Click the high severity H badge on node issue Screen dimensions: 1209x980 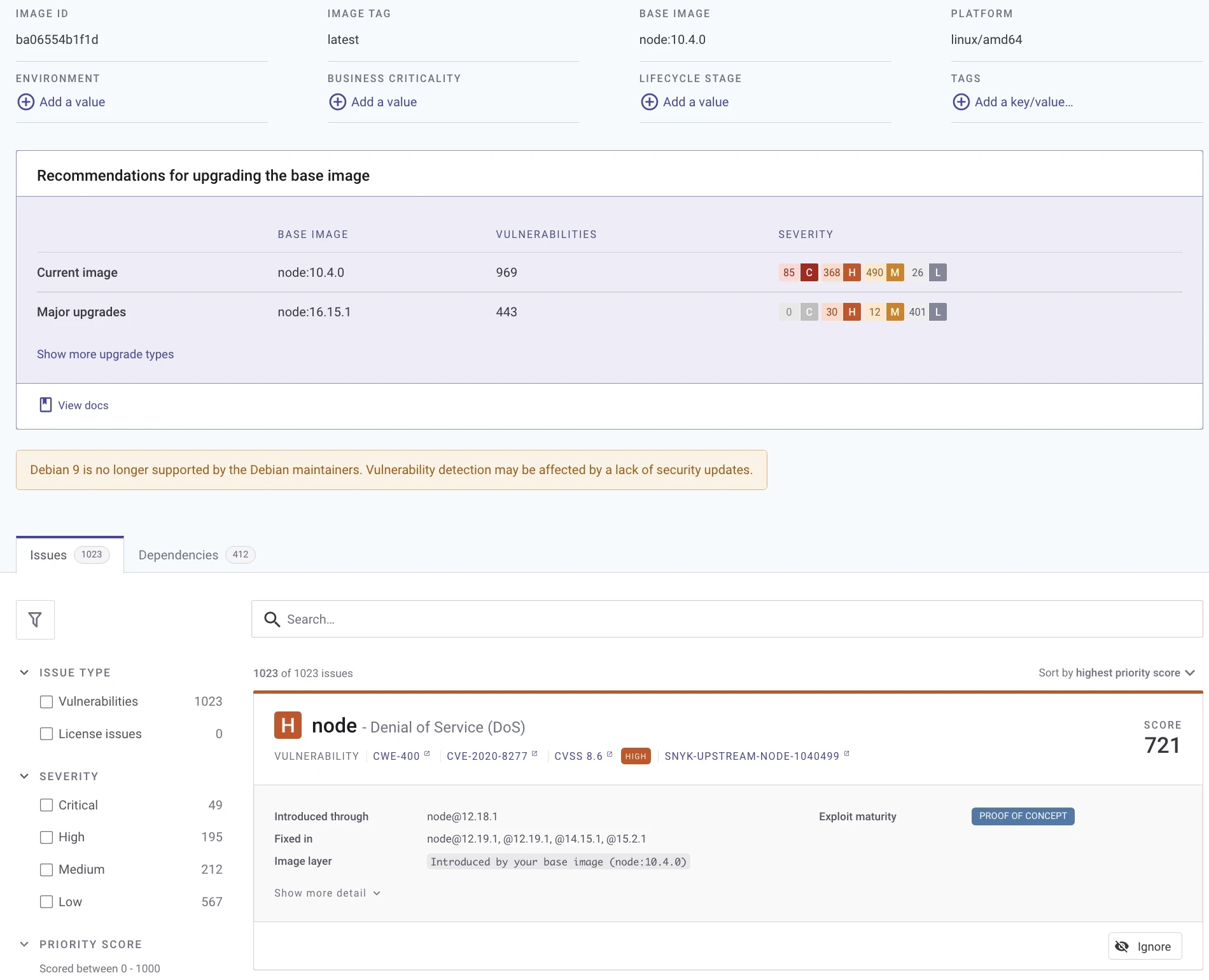(288, 725)
